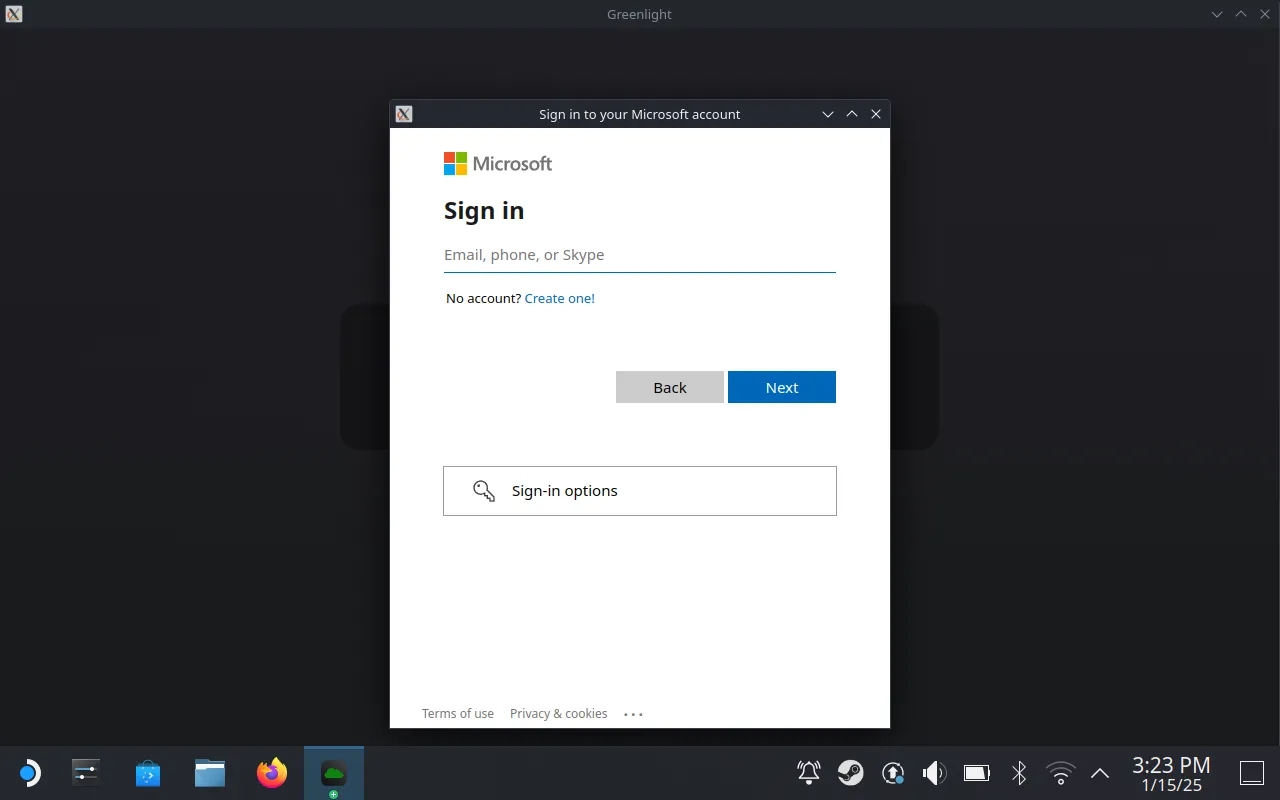This screenshot has height=800, width=1280.
Task: Open the application launcher menu
Action: coord(29,772)
